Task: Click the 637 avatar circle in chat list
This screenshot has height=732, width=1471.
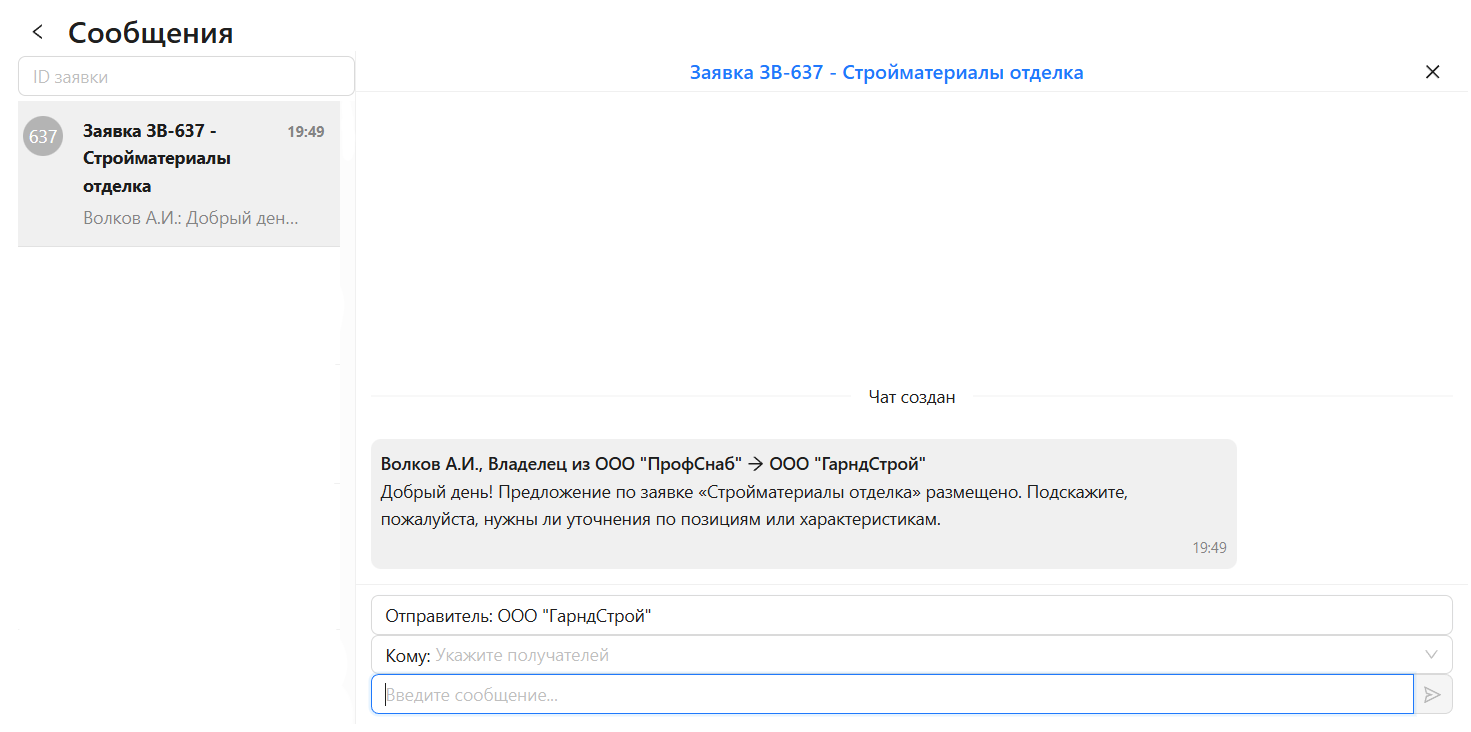Action: click(x=43, y=136)
